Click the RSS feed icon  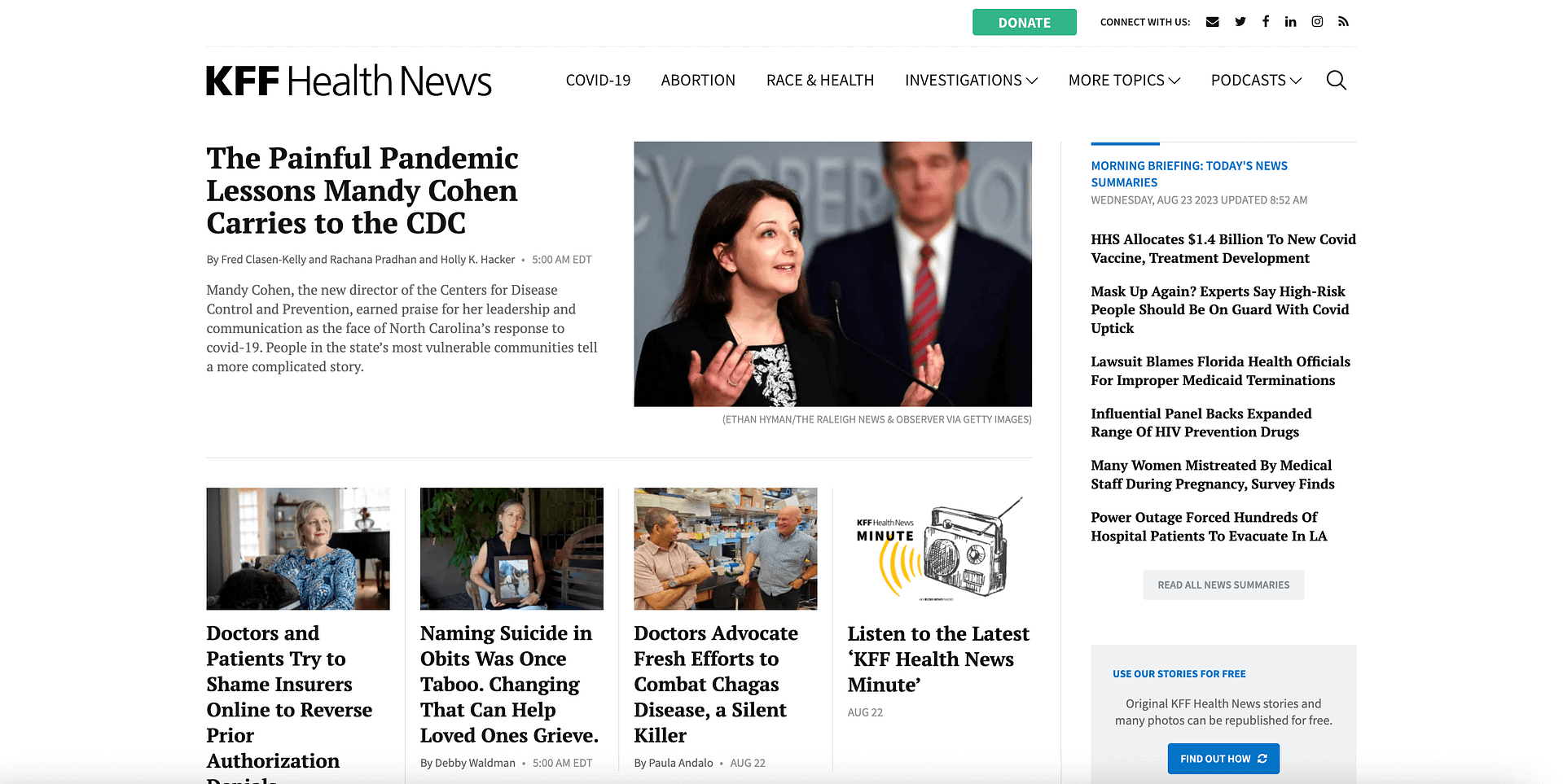1343,22
